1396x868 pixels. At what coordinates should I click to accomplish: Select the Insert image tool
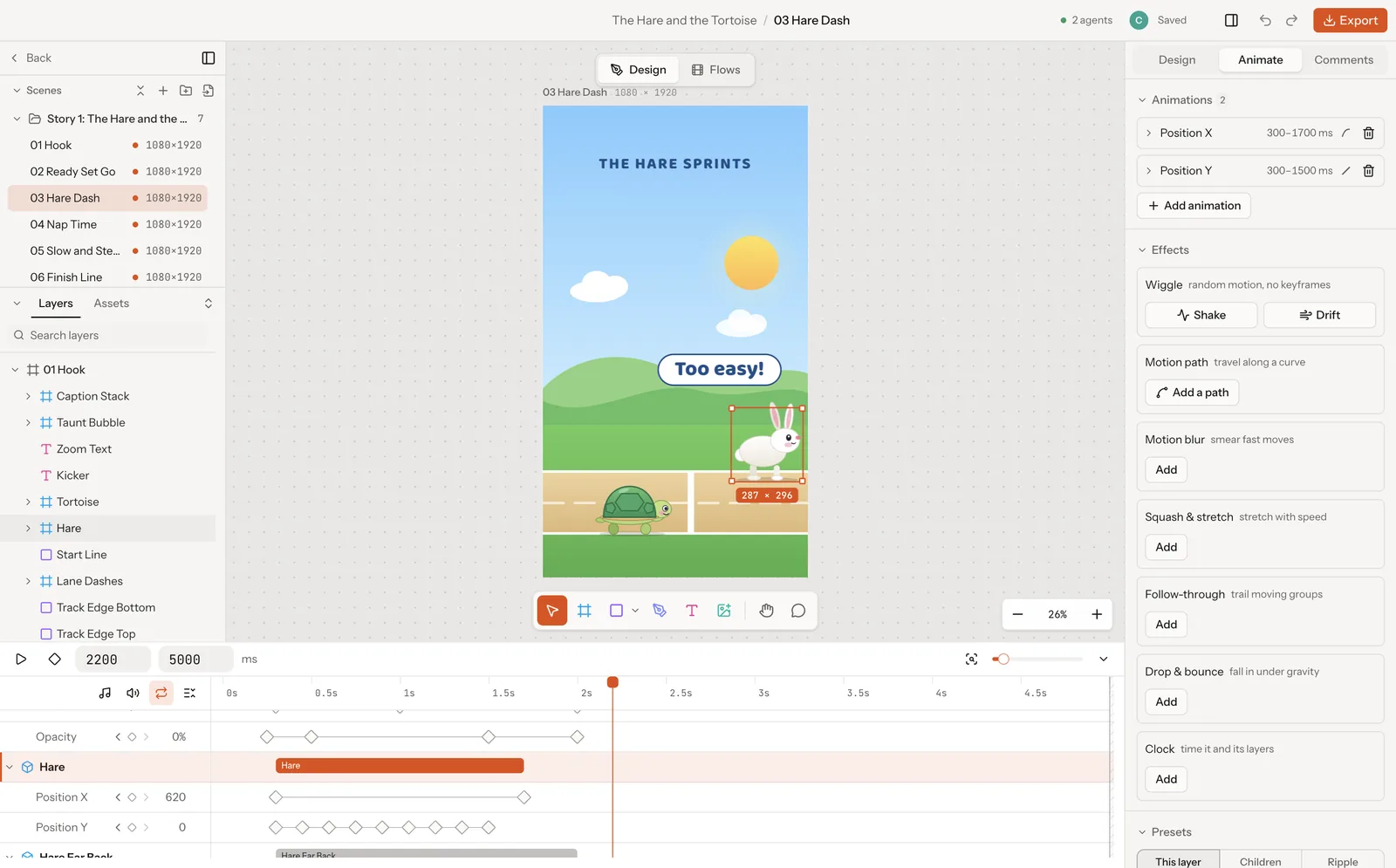pos(724,611)
